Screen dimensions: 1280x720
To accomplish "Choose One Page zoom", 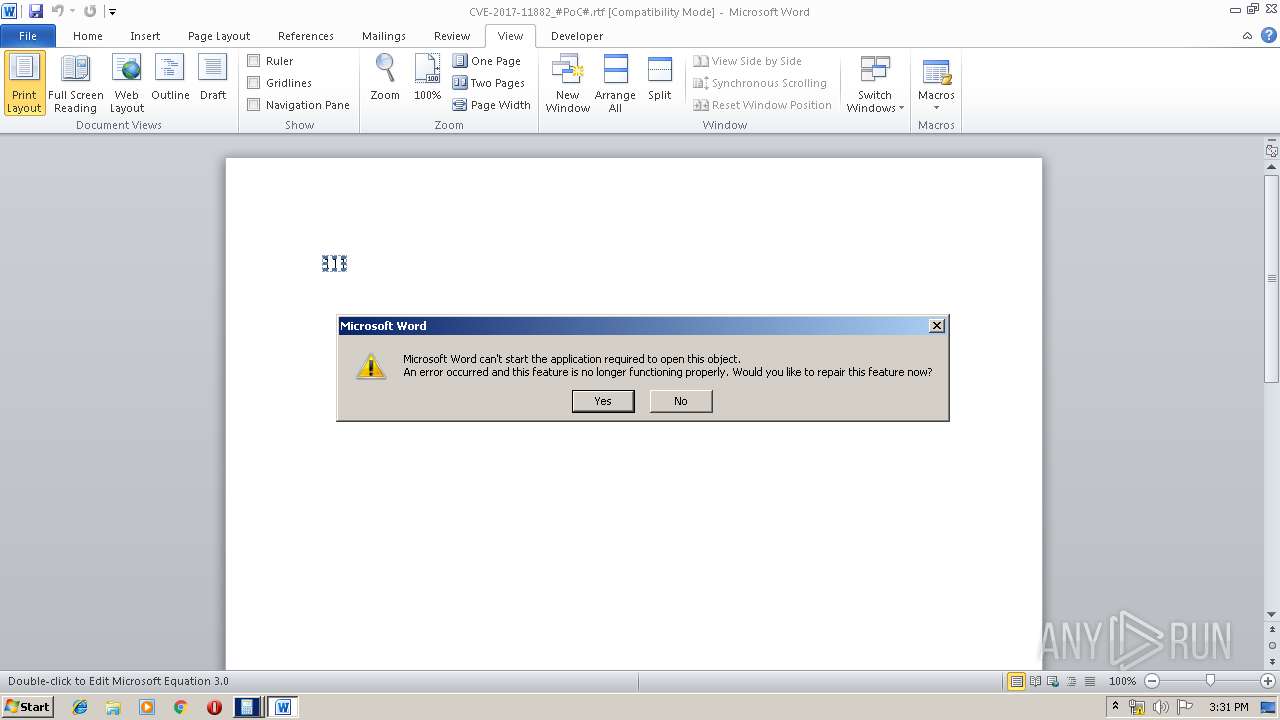I will (487, 61).
